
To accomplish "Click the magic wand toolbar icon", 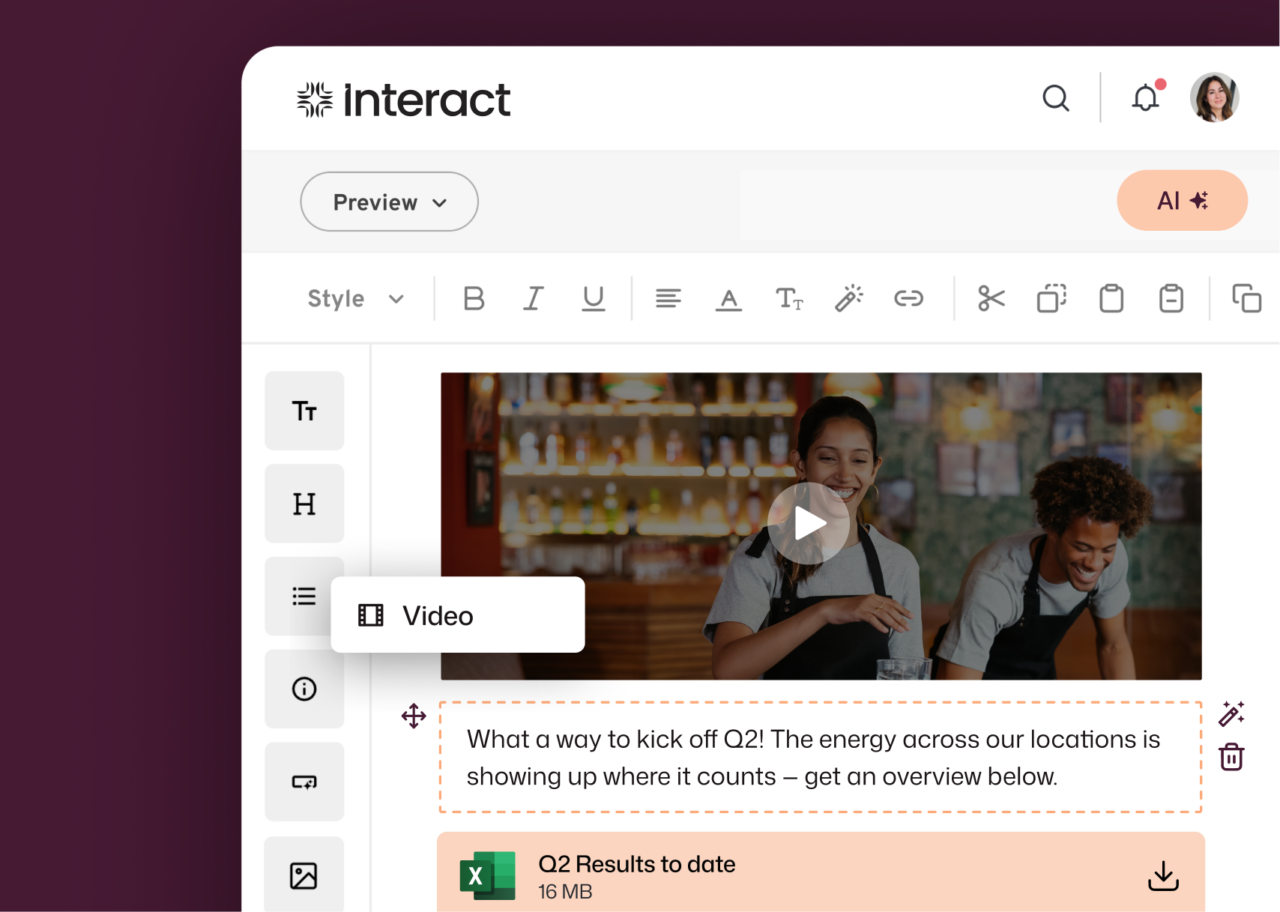I will (849, 298).
